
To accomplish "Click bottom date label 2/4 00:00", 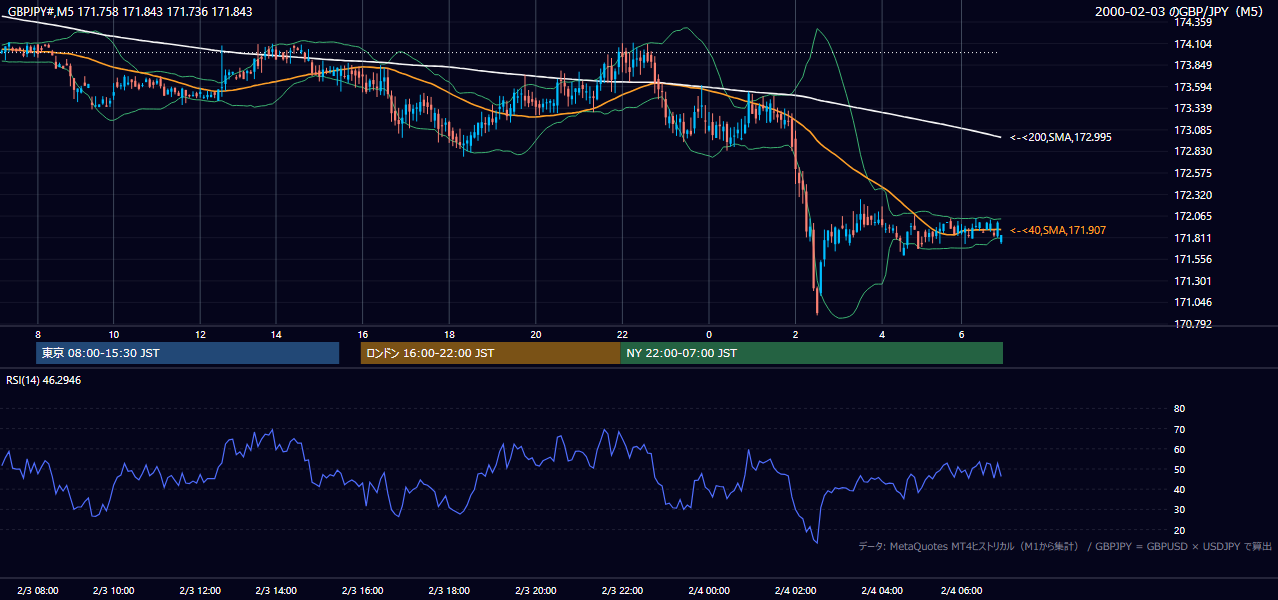I will click(x=709, y=590).
